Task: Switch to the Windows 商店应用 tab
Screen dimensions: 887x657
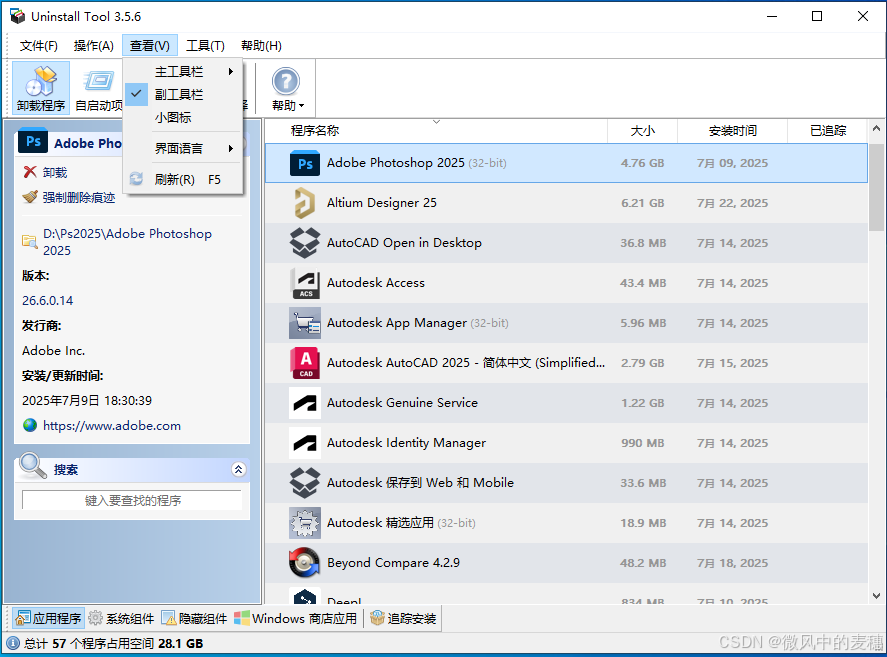Action: point(295,619)
